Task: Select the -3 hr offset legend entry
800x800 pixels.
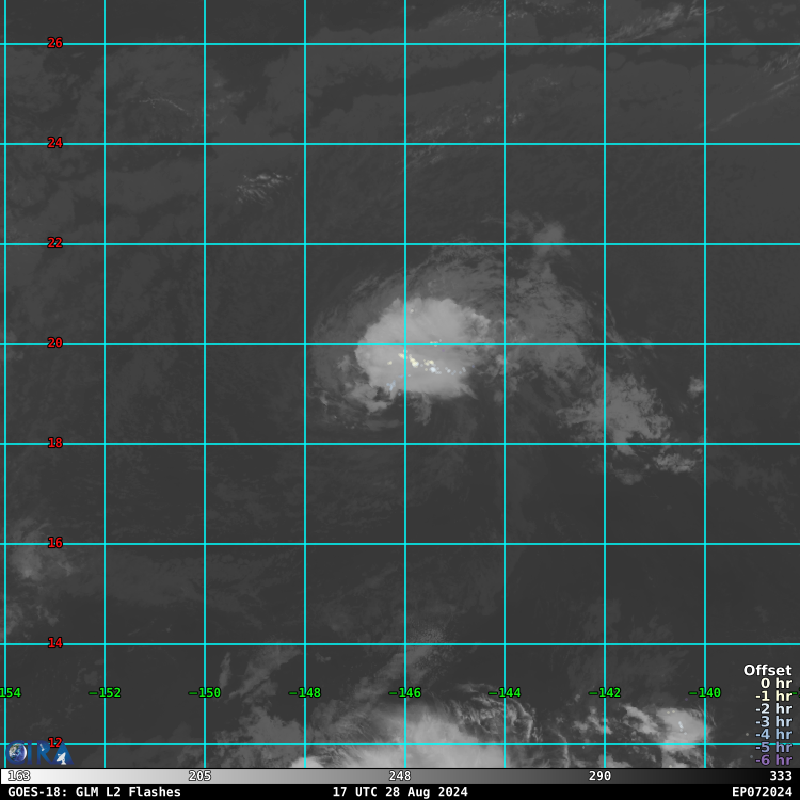Action: (773, 722)
